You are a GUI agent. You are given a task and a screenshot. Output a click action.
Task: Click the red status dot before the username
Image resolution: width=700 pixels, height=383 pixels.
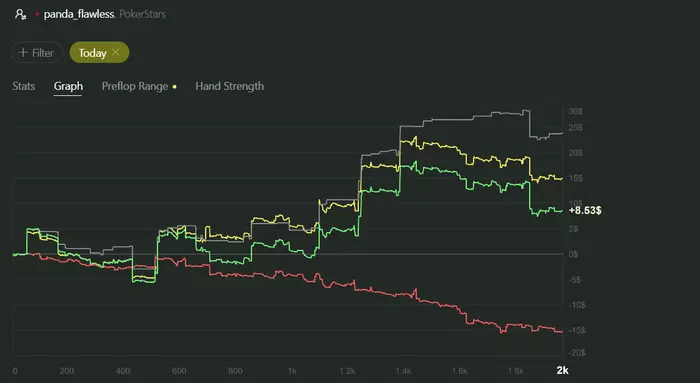tap(37, 14)
